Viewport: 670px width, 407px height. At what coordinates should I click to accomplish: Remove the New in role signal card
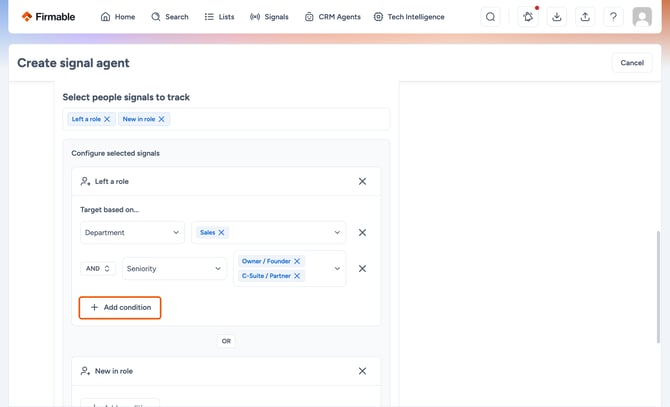pos(362,371)
